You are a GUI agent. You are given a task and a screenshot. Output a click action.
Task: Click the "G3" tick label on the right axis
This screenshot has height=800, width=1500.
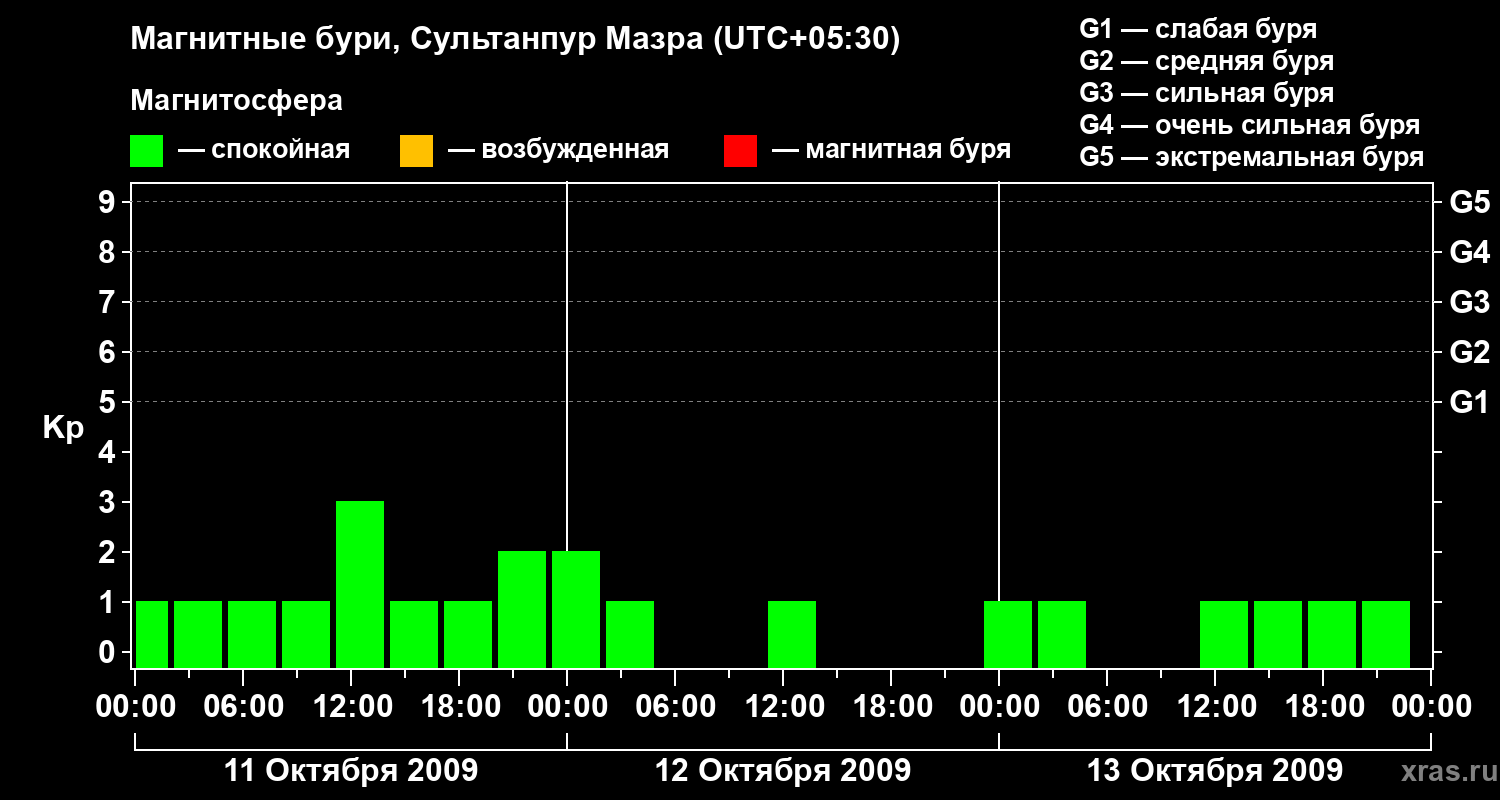coord(1469,302)
